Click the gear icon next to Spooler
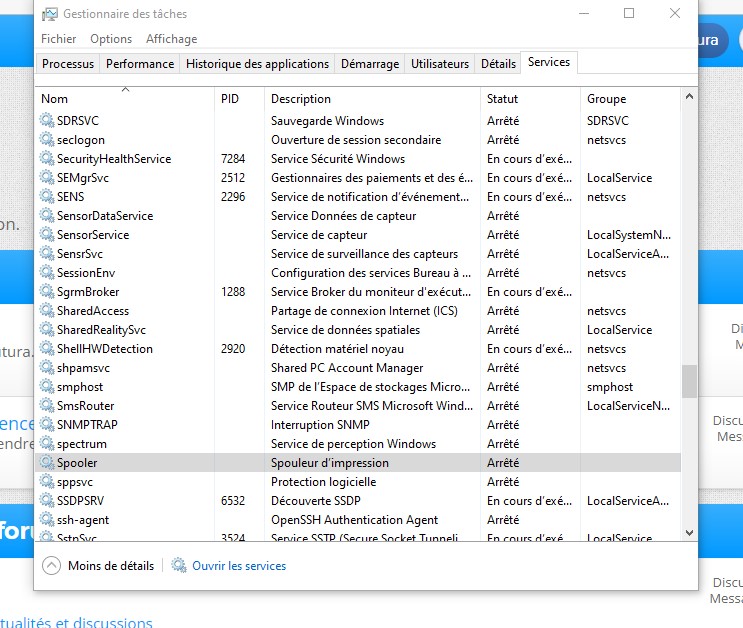 [x=47, y=463]
